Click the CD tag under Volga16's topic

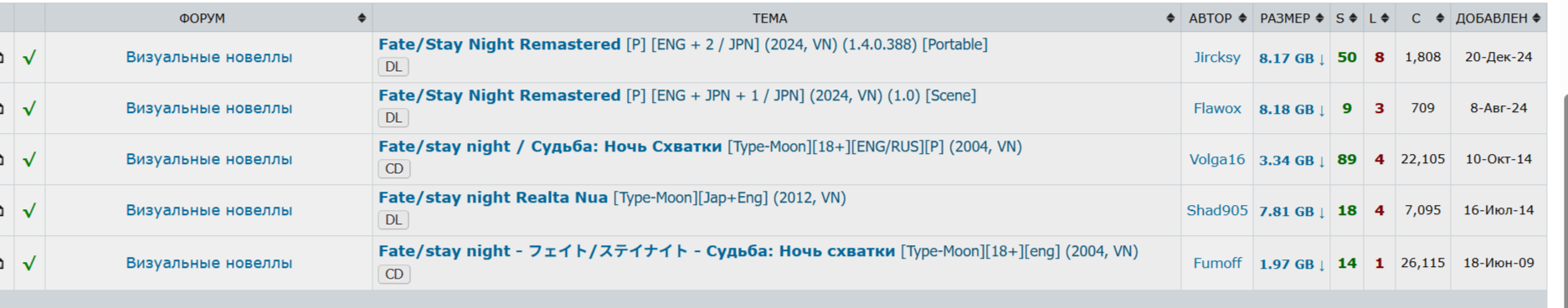coord(393,169)
